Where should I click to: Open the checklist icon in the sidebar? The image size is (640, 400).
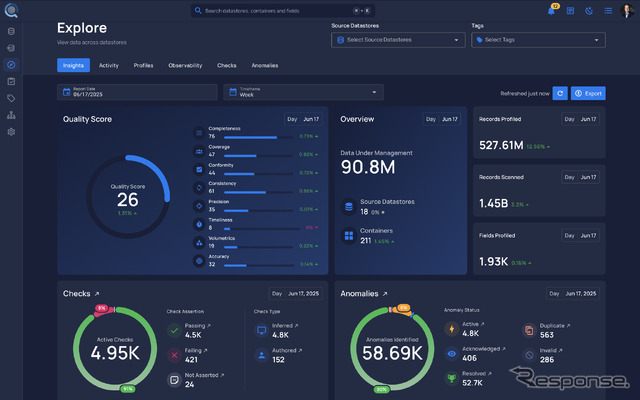pos(11,81)
